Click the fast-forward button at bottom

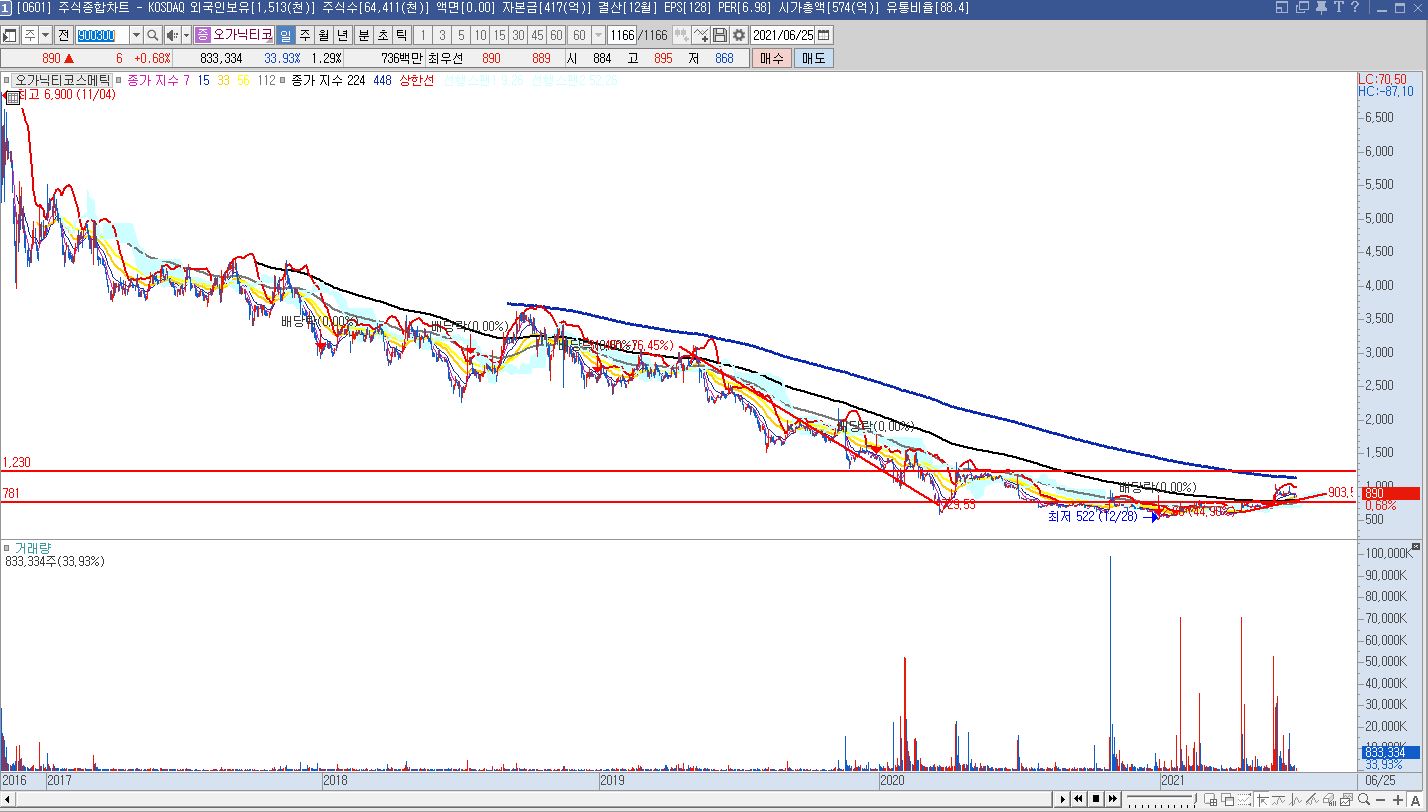pos(1113,799)
